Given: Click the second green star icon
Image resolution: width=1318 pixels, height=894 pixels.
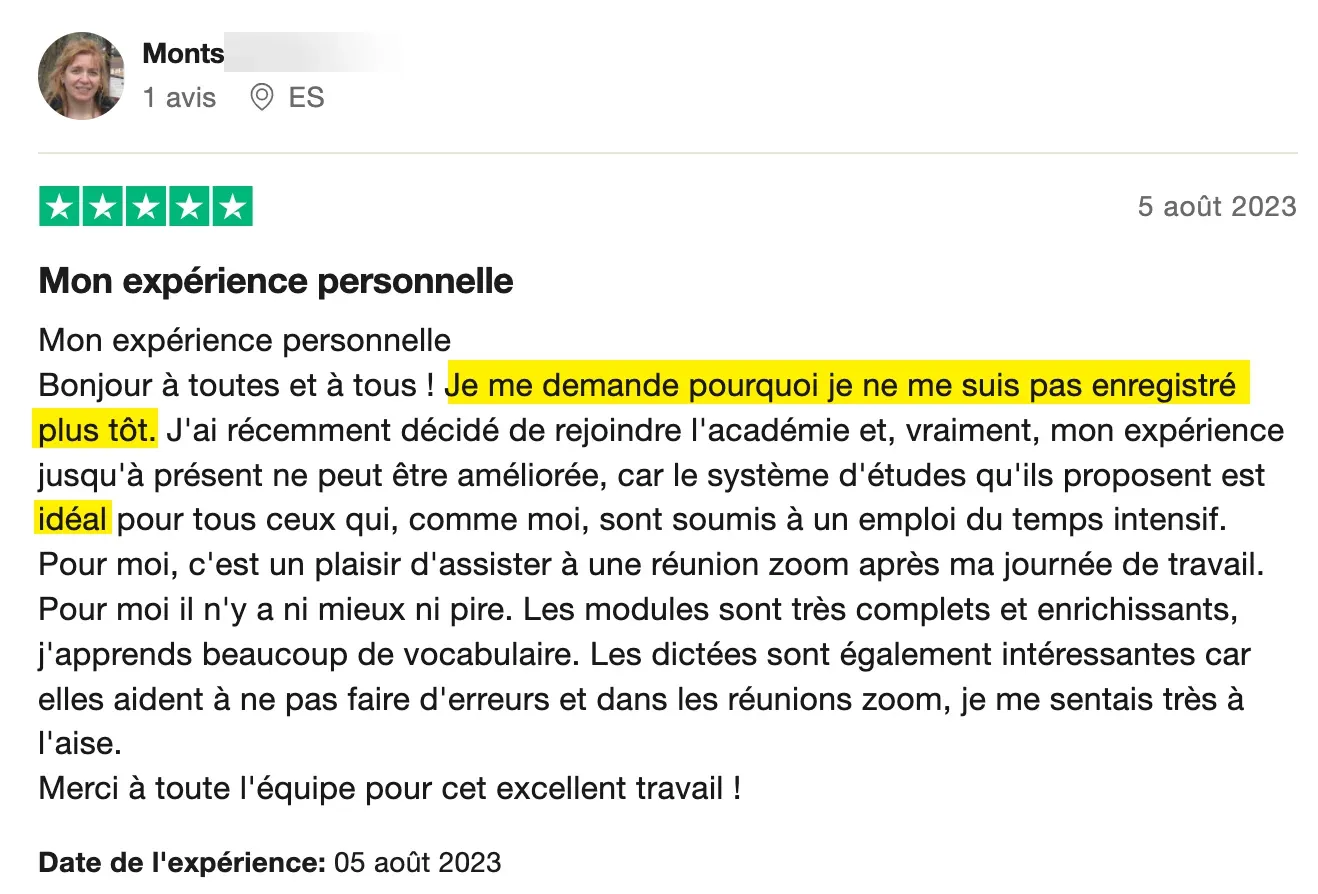Looking at the screenshot, I should [102, 206].
